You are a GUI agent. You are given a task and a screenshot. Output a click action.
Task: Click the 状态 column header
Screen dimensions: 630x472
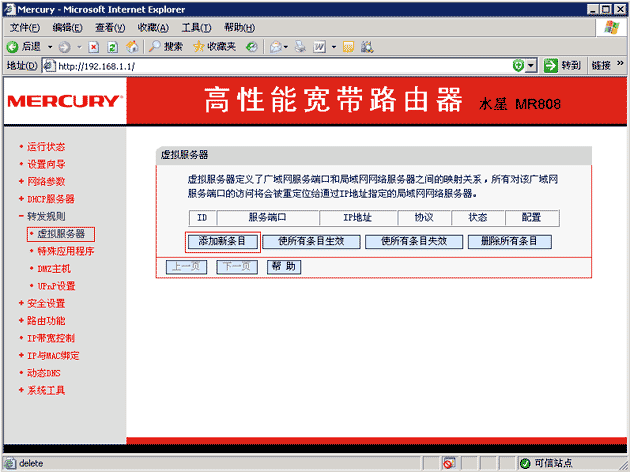[478, 218]
